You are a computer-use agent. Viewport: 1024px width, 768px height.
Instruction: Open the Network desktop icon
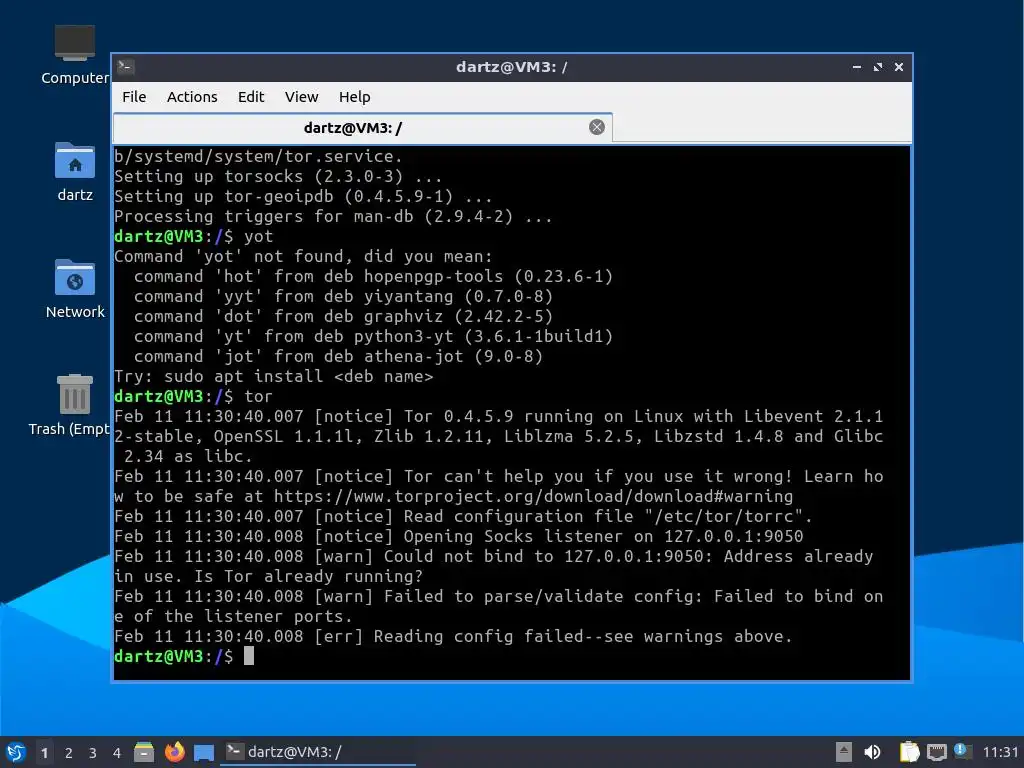click(74, 289)
